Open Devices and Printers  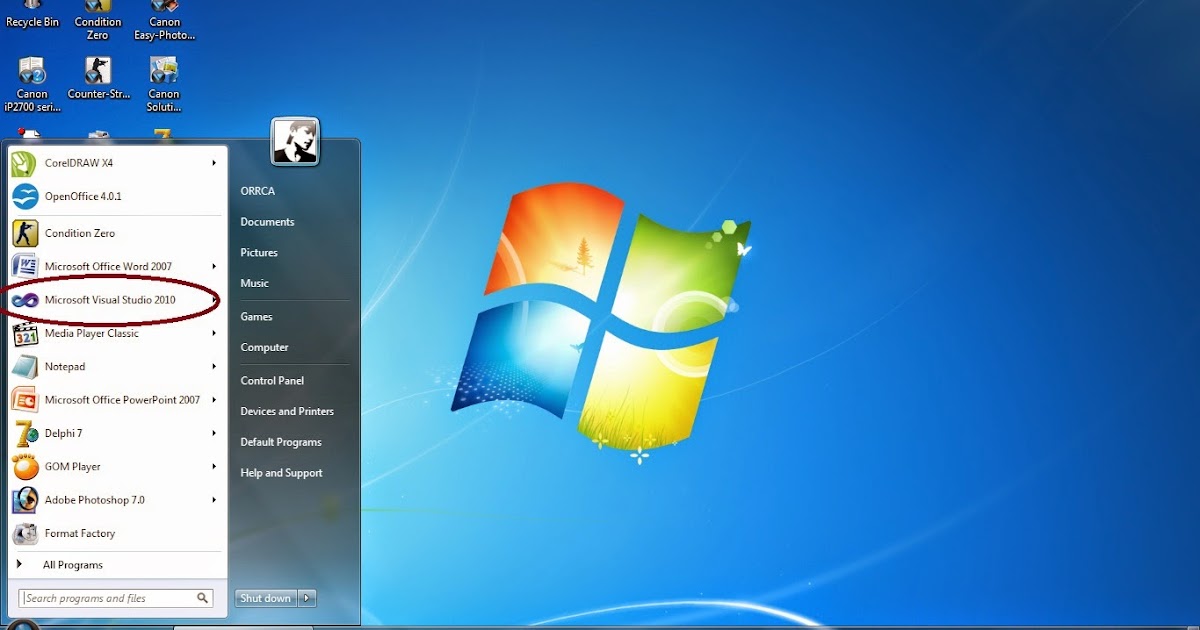287,411
